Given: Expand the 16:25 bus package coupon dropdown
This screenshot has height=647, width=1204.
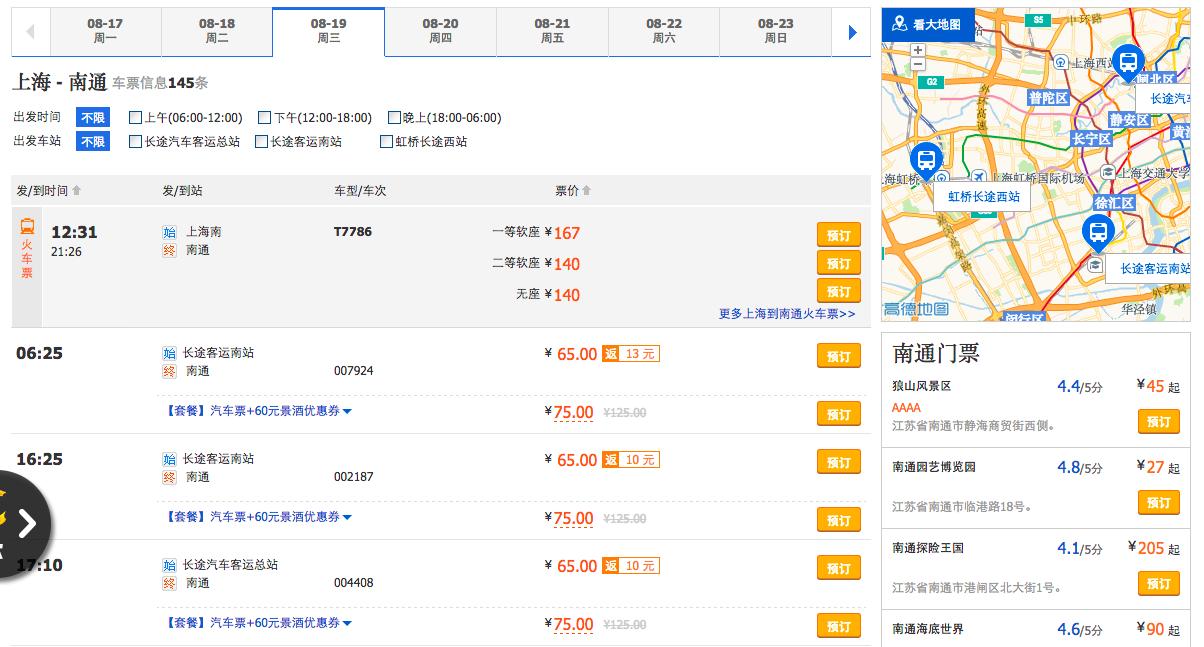Looking at the screenshot, I should (347, 517).
